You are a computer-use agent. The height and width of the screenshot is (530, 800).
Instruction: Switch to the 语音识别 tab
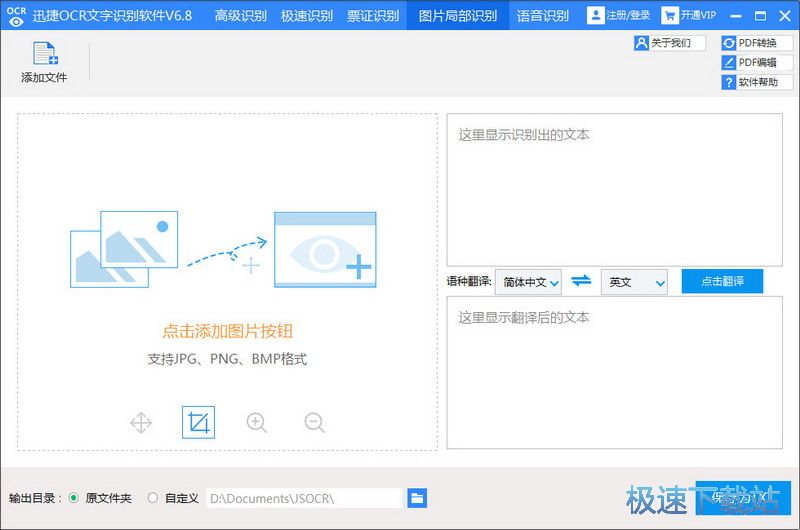[x=543, y=15]
